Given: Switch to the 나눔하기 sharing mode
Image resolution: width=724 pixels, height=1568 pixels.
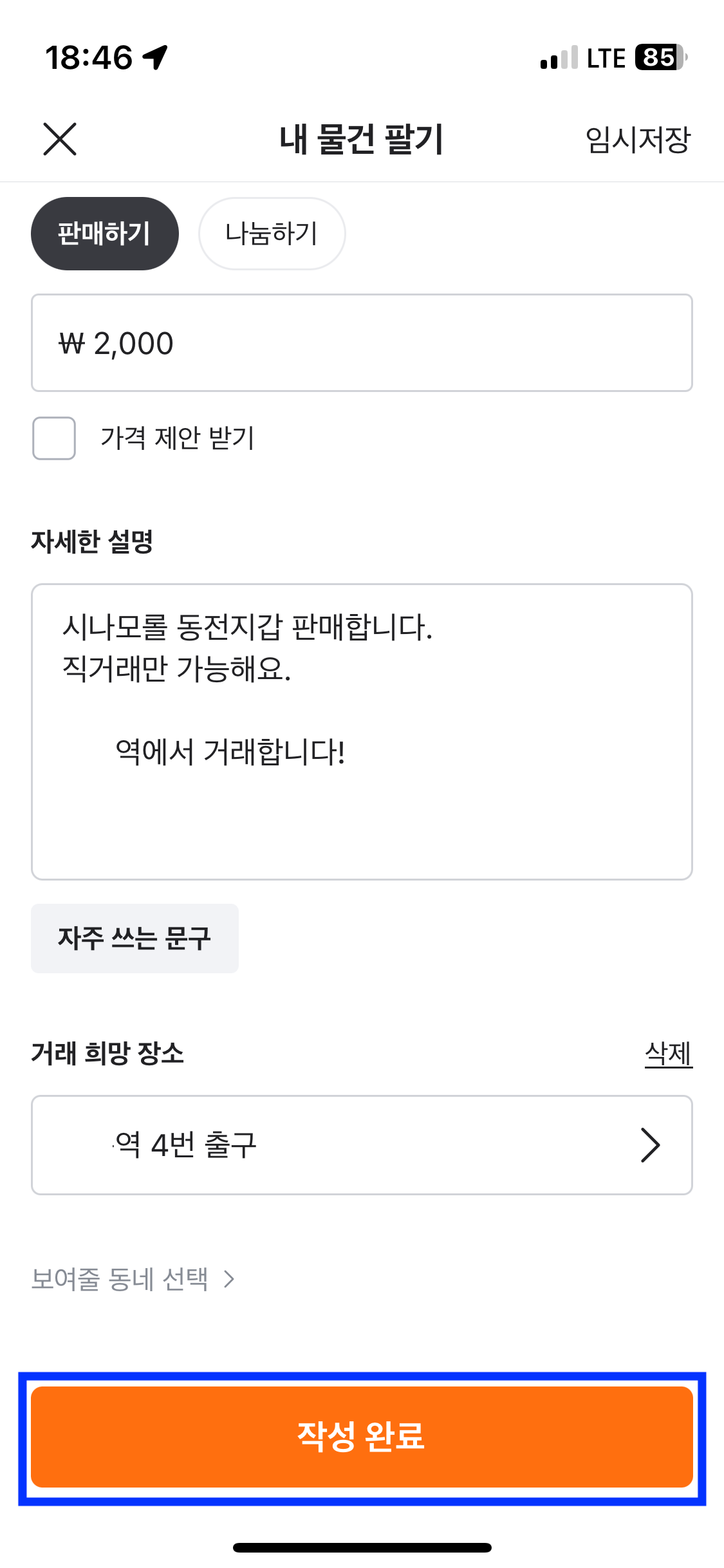Looking at the screenshot, I should pyautogui.click(x=272, y=233).
